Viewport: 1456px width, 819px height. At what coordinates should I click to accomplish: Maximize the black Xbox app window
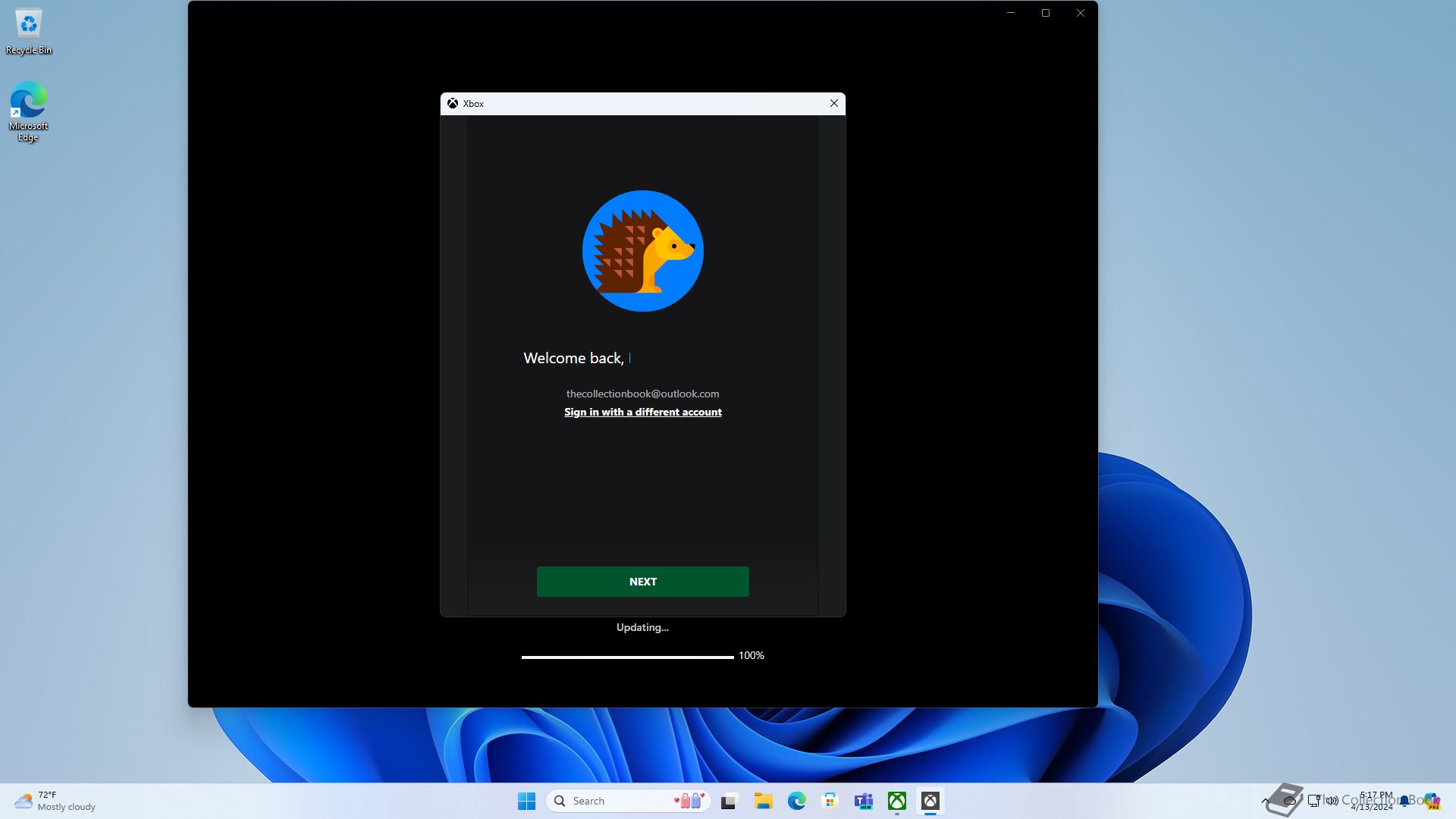1046,13
